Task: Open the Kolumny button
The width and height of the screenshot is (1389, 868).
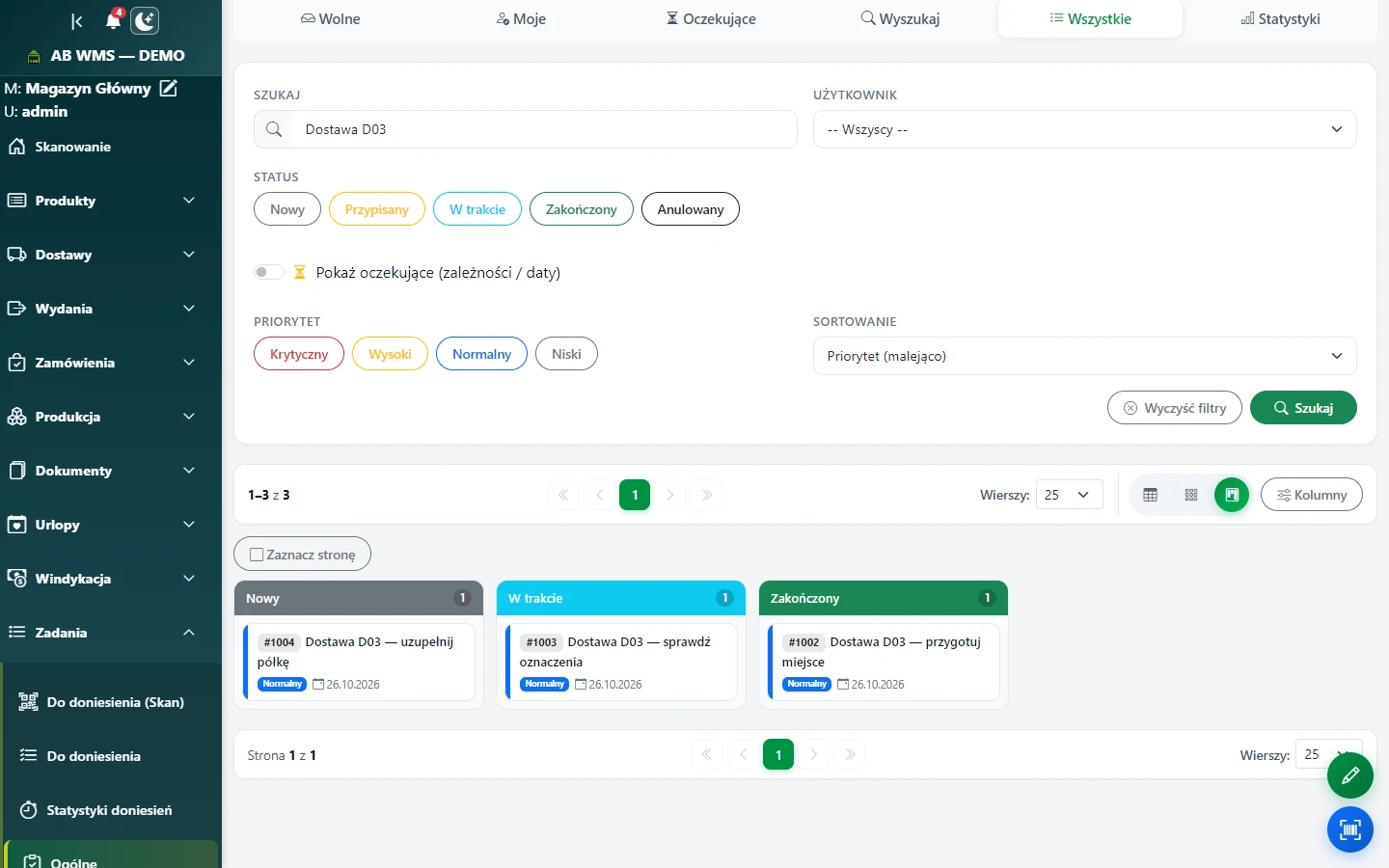Action: pos(1312,495)
